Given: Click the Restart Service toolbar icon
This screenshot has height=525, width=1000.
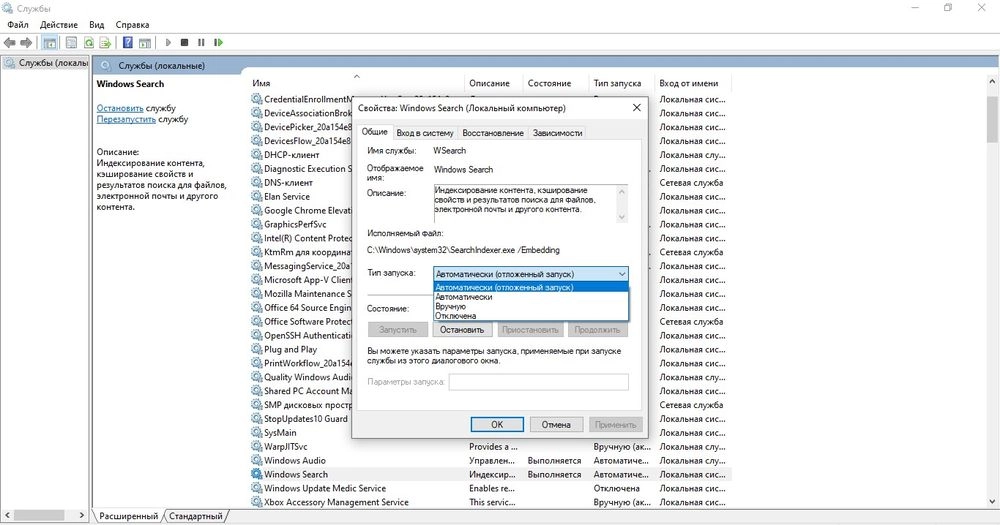Looking at the screenshot, I should [218, 43].
